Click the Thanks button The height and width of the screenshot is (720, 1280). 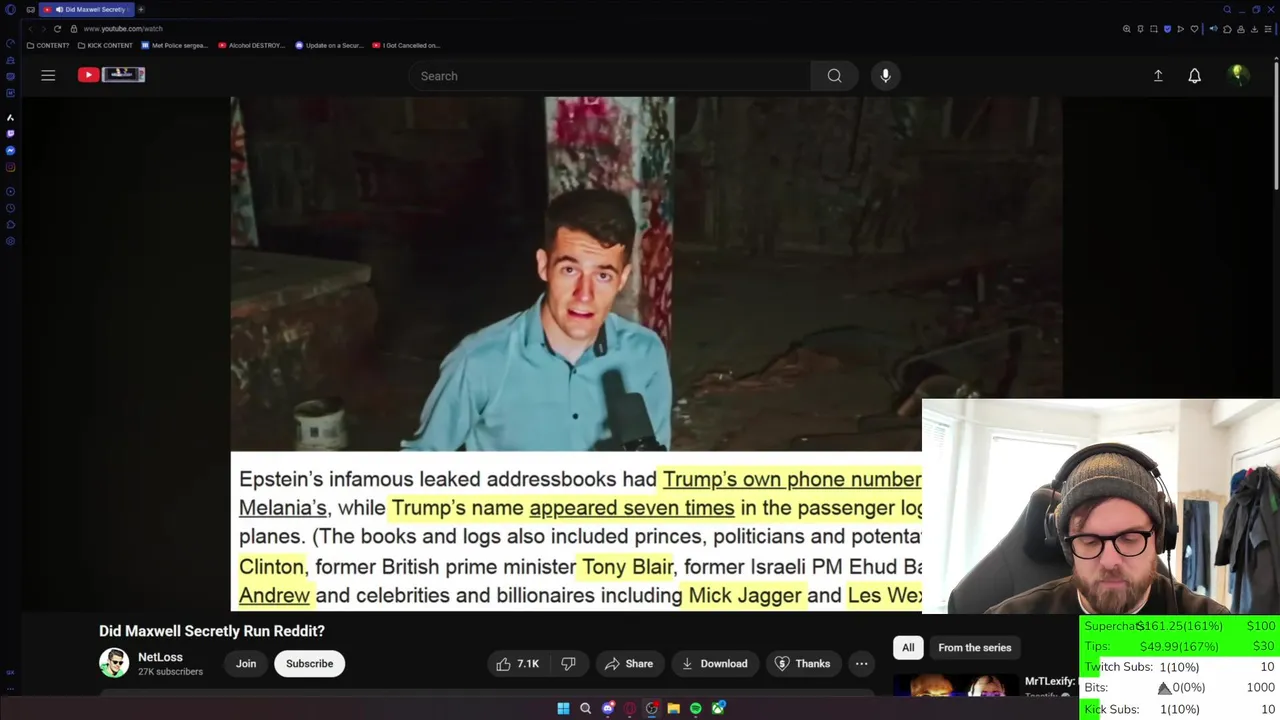point(803,664)
